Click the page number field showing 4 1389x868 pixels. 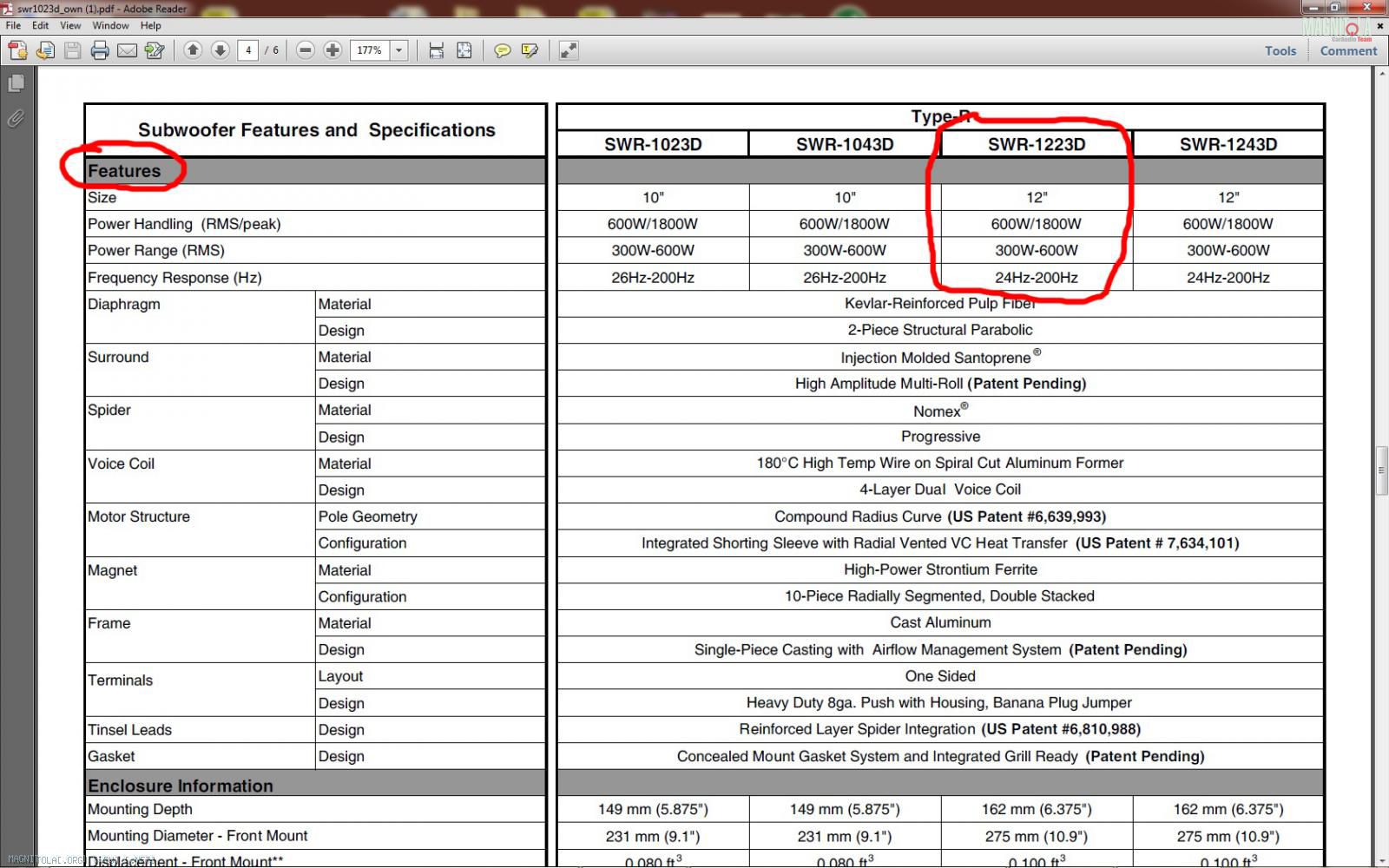(x=248, y=50)
